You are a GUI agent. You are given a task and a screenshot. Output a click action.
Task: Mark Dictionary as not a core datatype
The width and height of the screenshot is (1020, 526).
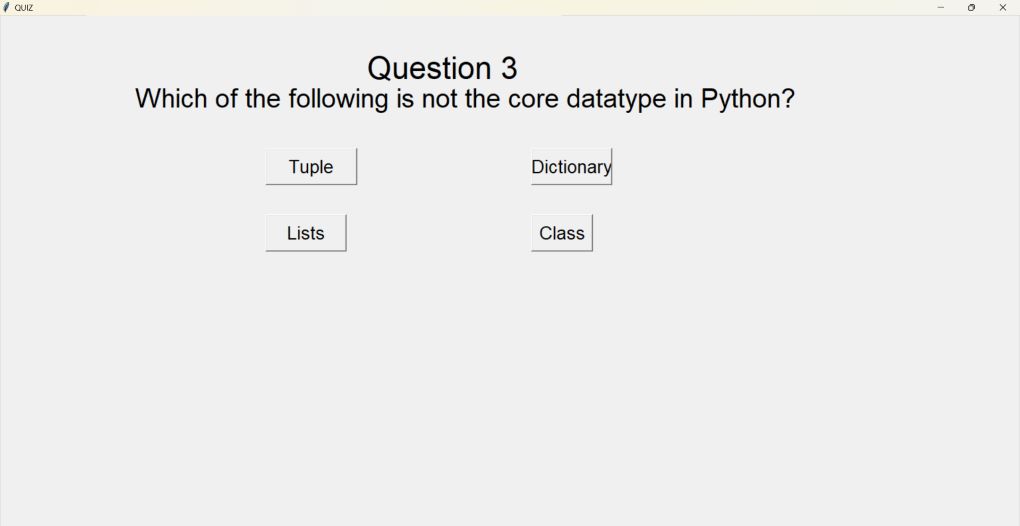click(x=571, y=166)
